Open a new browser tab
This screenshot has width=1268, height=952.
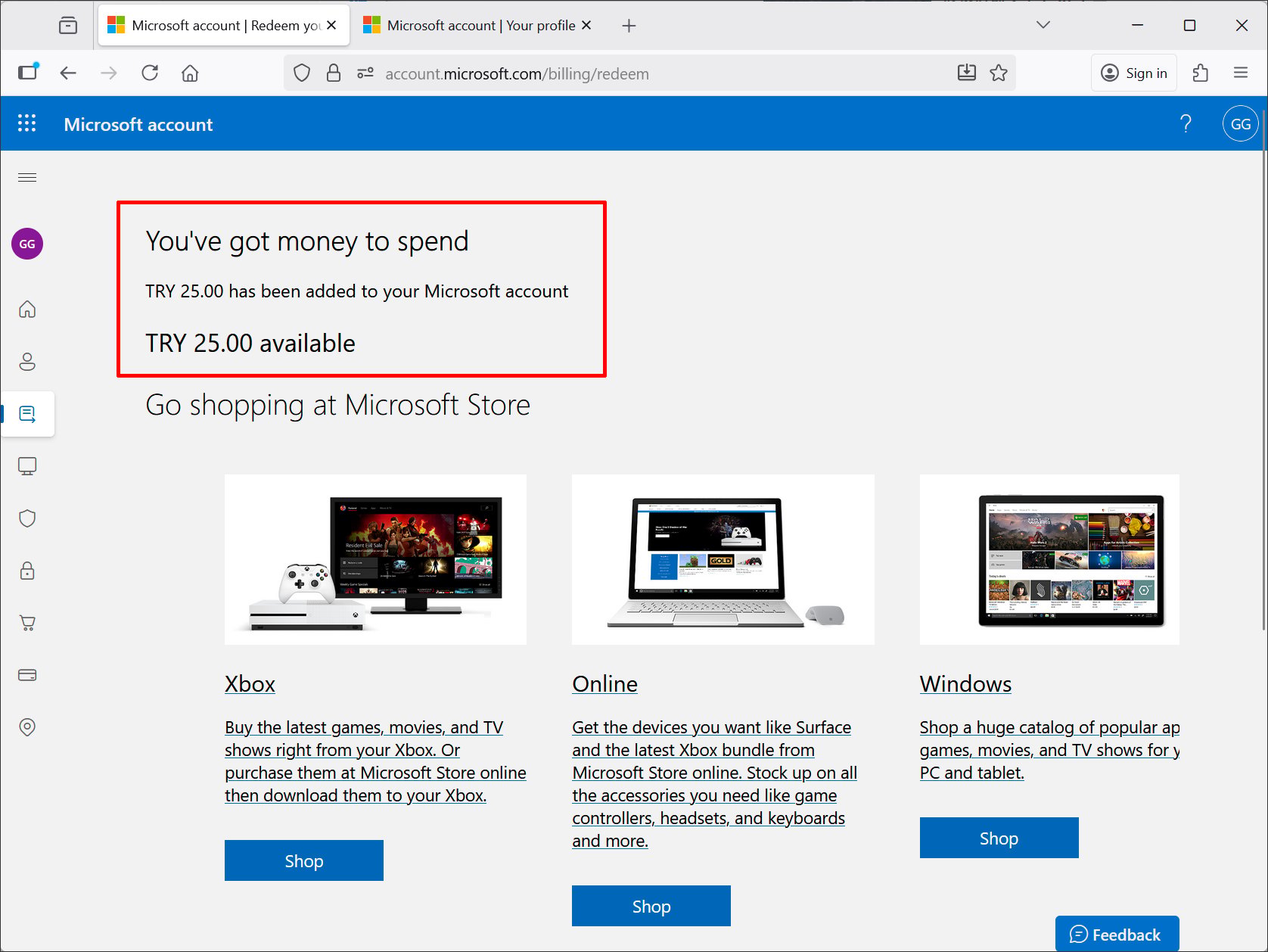point(629,26)
